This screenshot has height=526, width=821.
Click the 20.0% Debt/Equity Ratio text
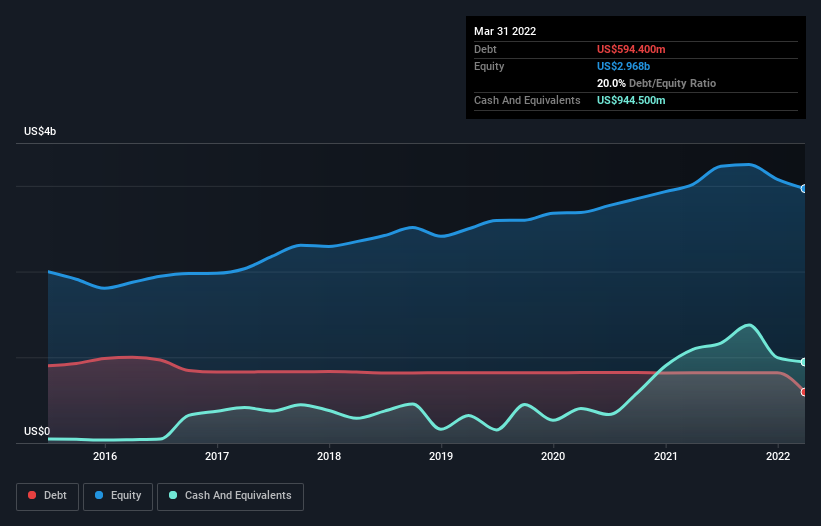(x=656, y=83)
